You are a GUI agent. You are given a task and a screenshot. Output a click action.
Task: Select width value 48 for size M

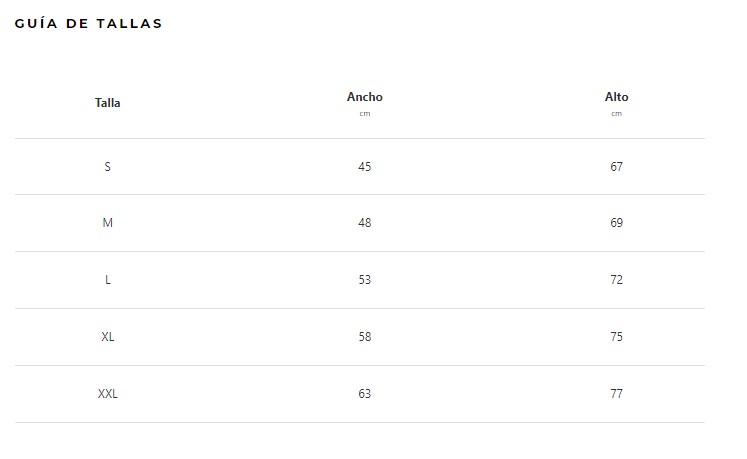point(364,223)
